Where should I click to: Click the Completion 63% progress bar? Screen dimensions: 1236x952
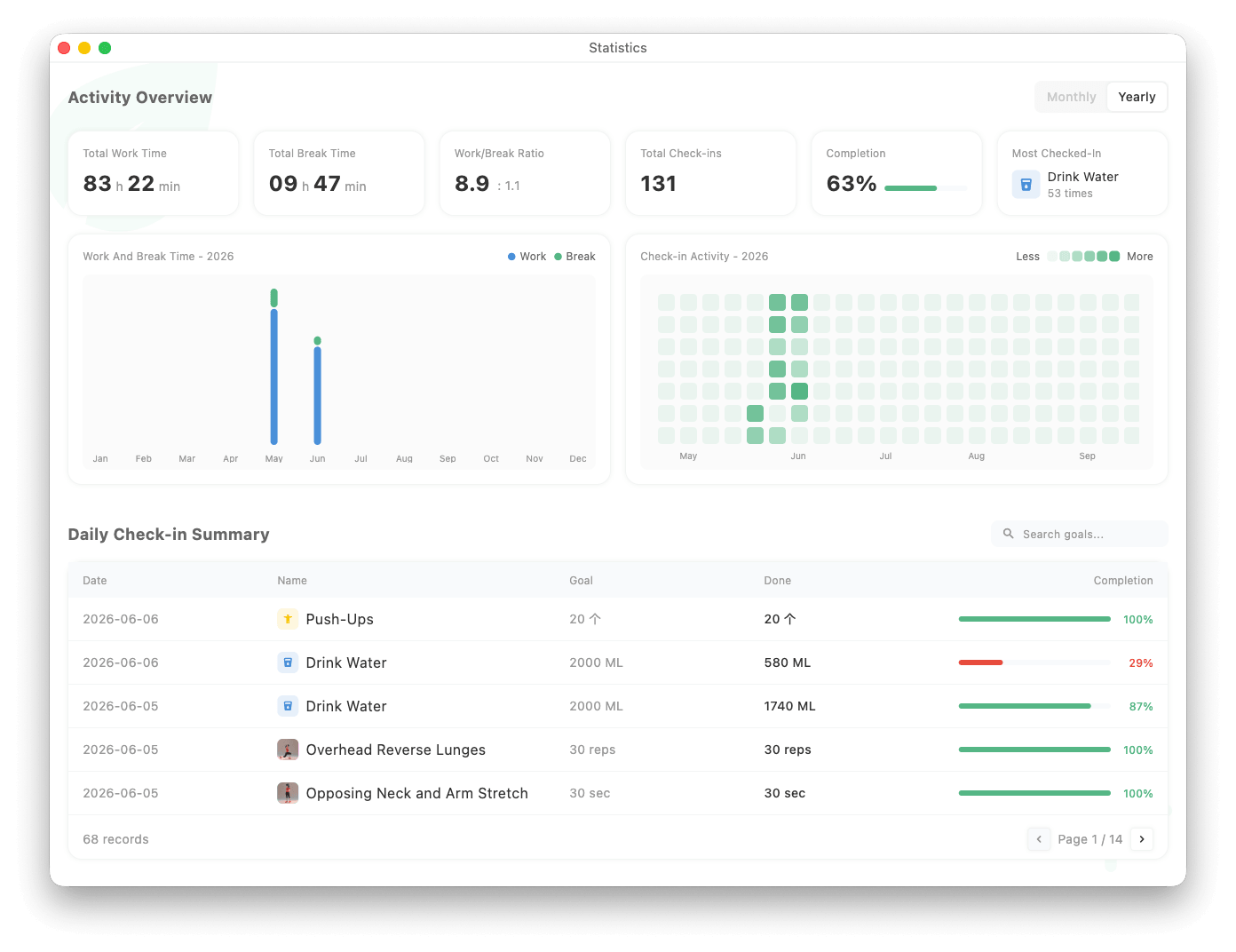click(x=925, y=188)
